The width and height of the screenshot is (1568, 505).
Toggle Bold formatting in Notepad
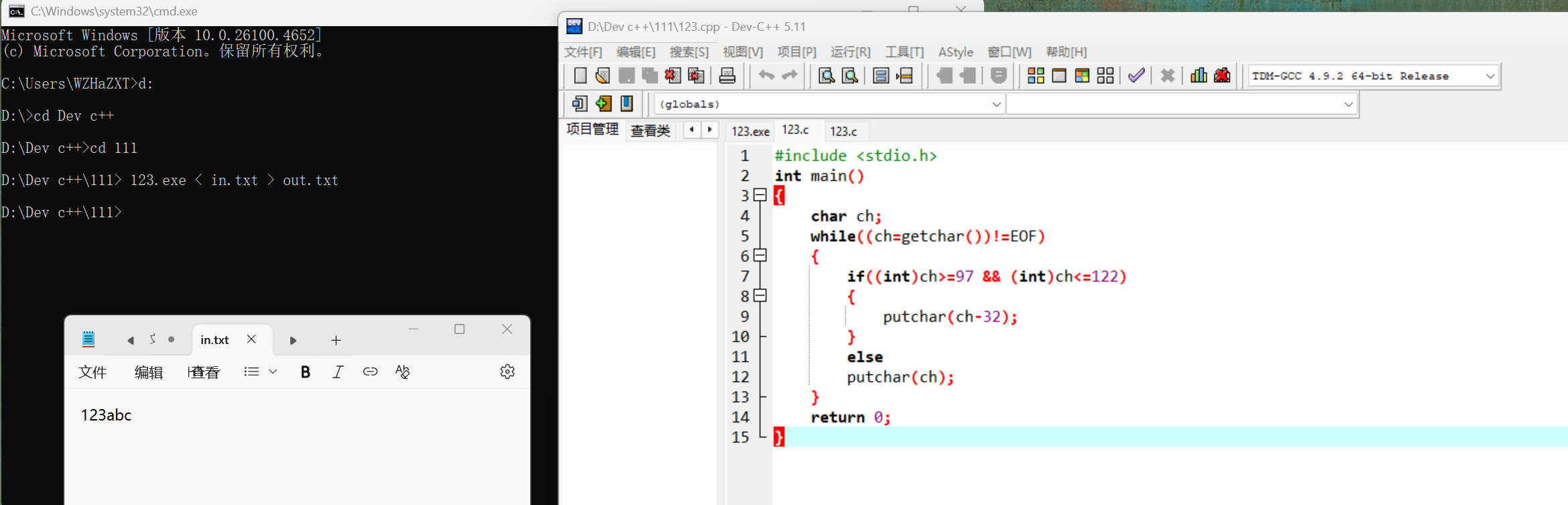[x=305, y=372]
